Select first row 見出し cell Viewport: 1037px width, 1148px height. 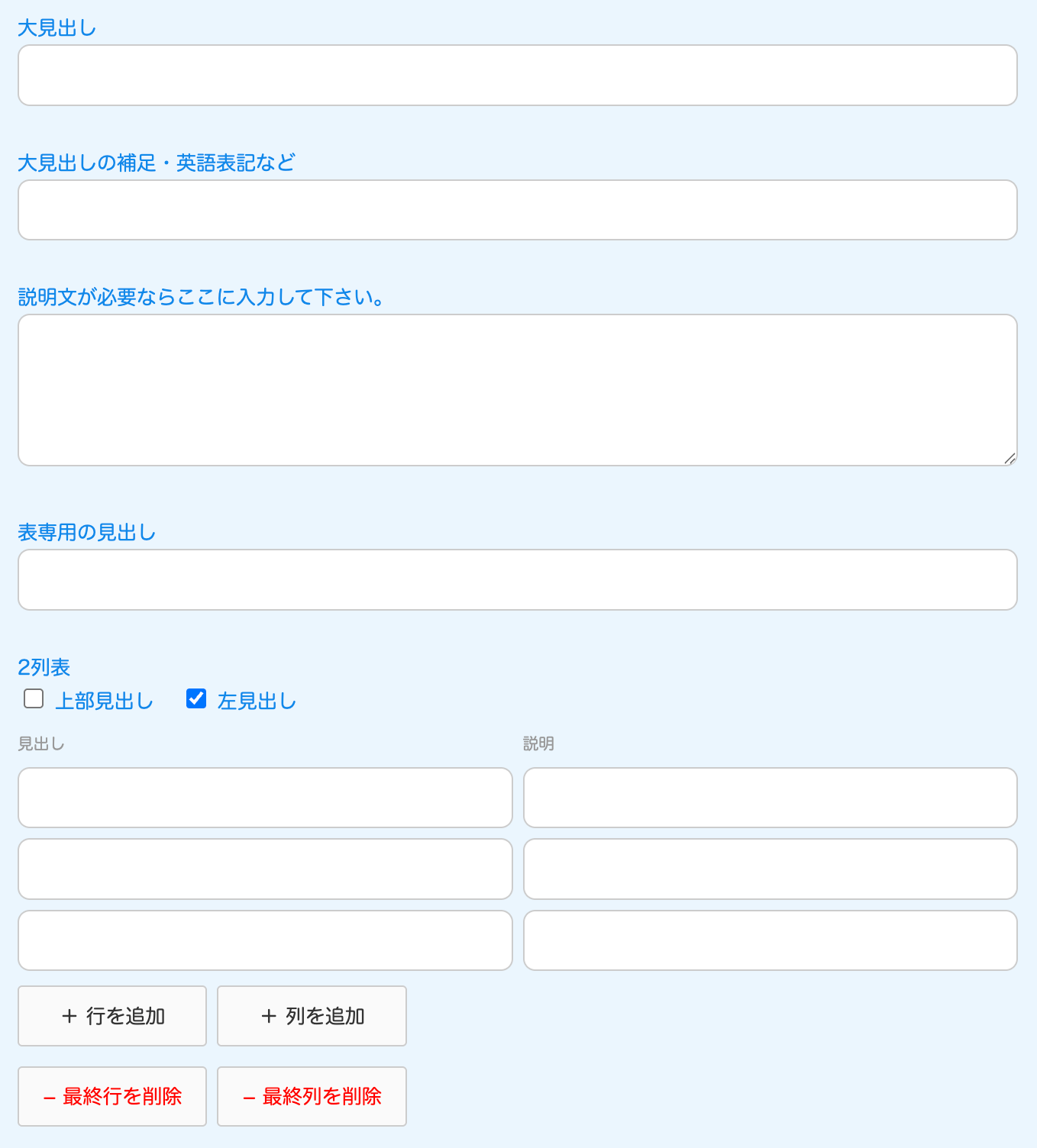click(265, 798)
